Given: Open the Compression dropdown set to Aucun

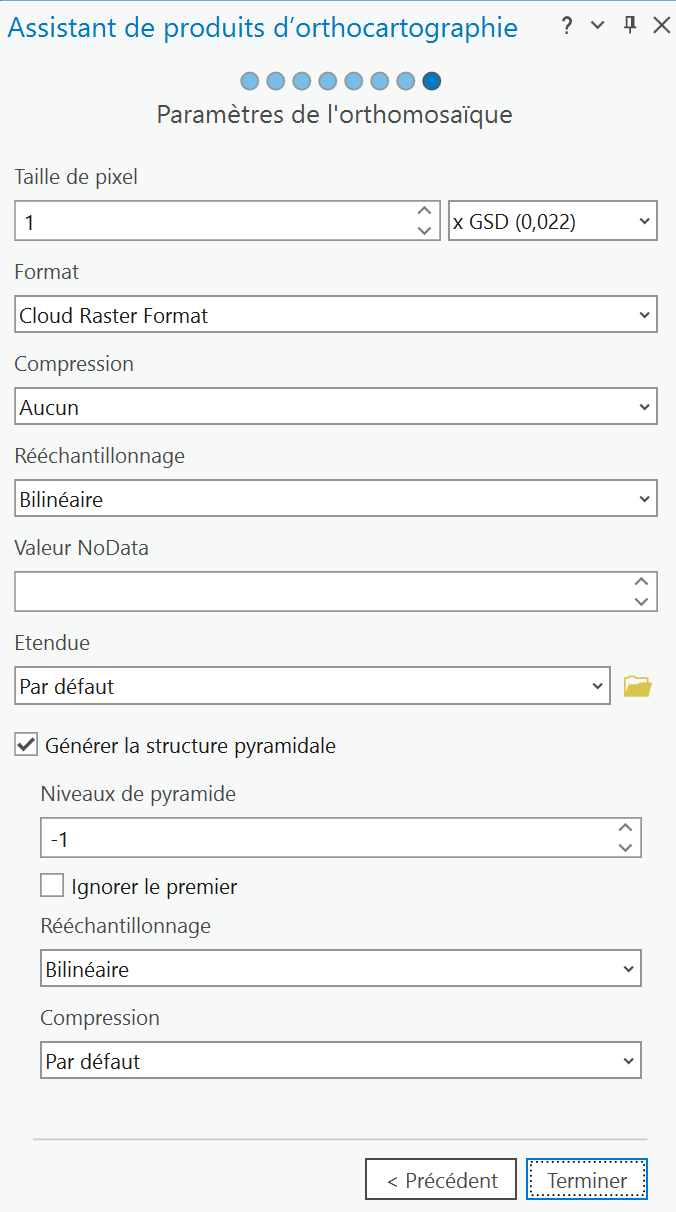Looking at the screenshot, I should click(x=336, y=407).
